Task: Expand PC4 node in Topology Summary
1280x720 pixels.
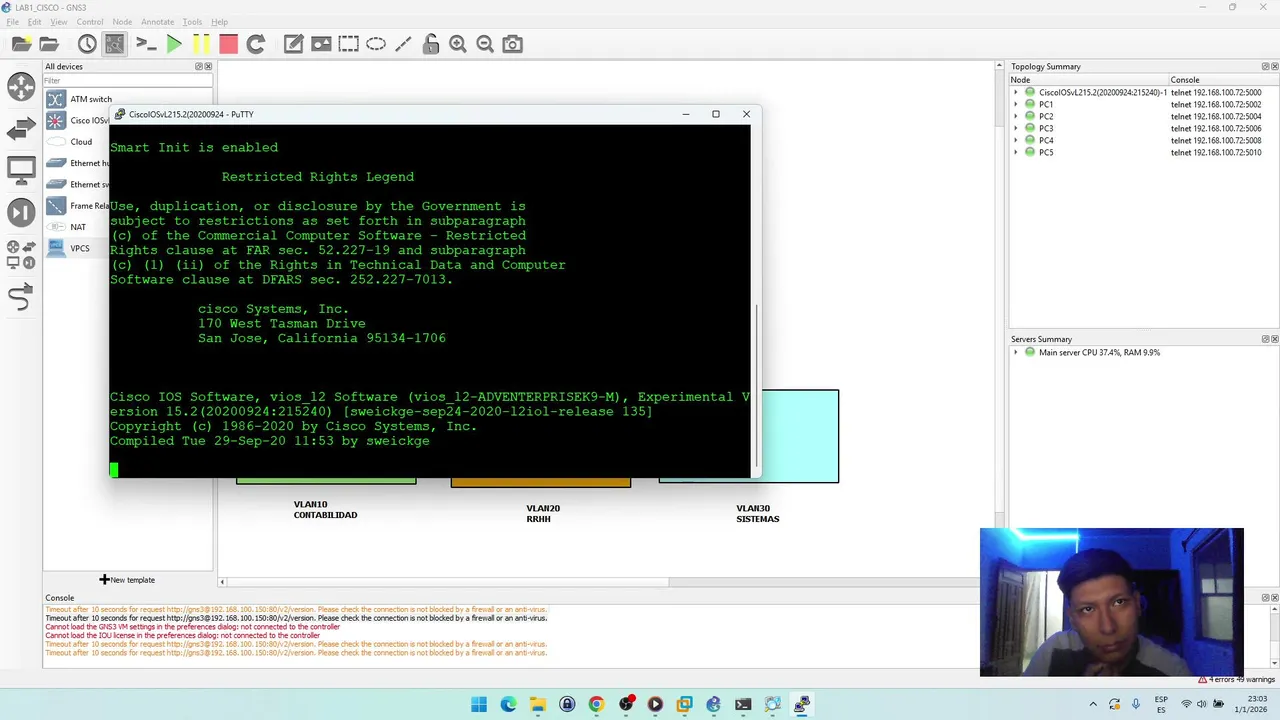Action: click(x=1016, y=140)
